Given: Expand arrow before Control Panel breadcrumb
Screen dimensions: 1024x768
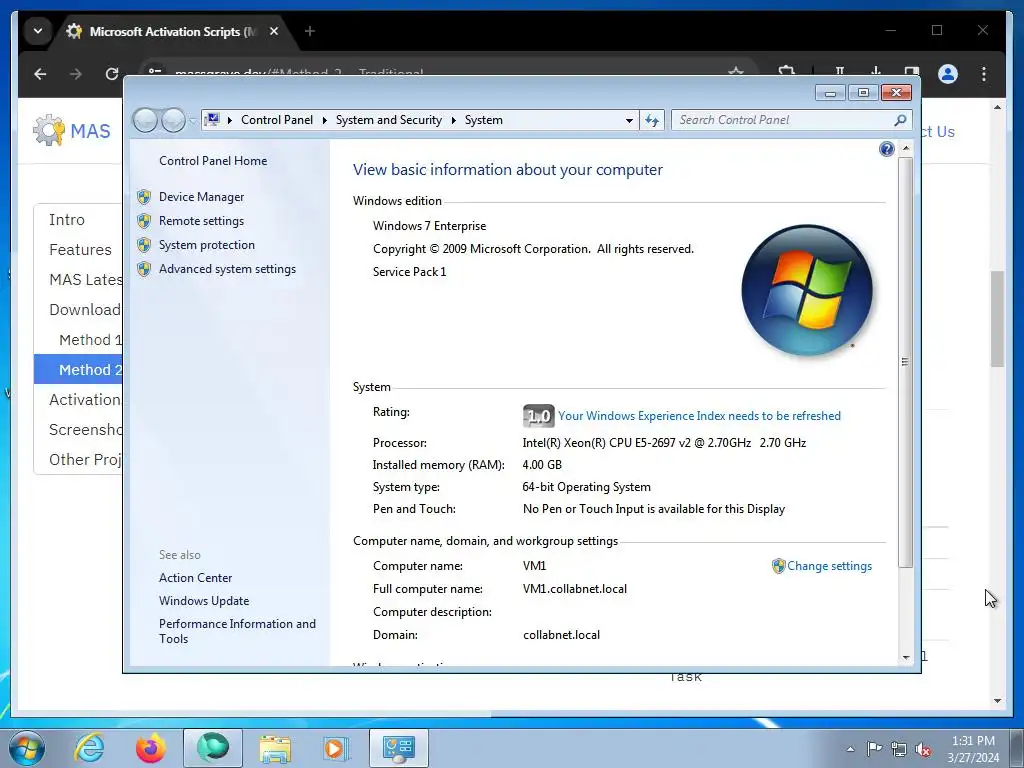Looking at the screenshot, I should pos(230,120).
